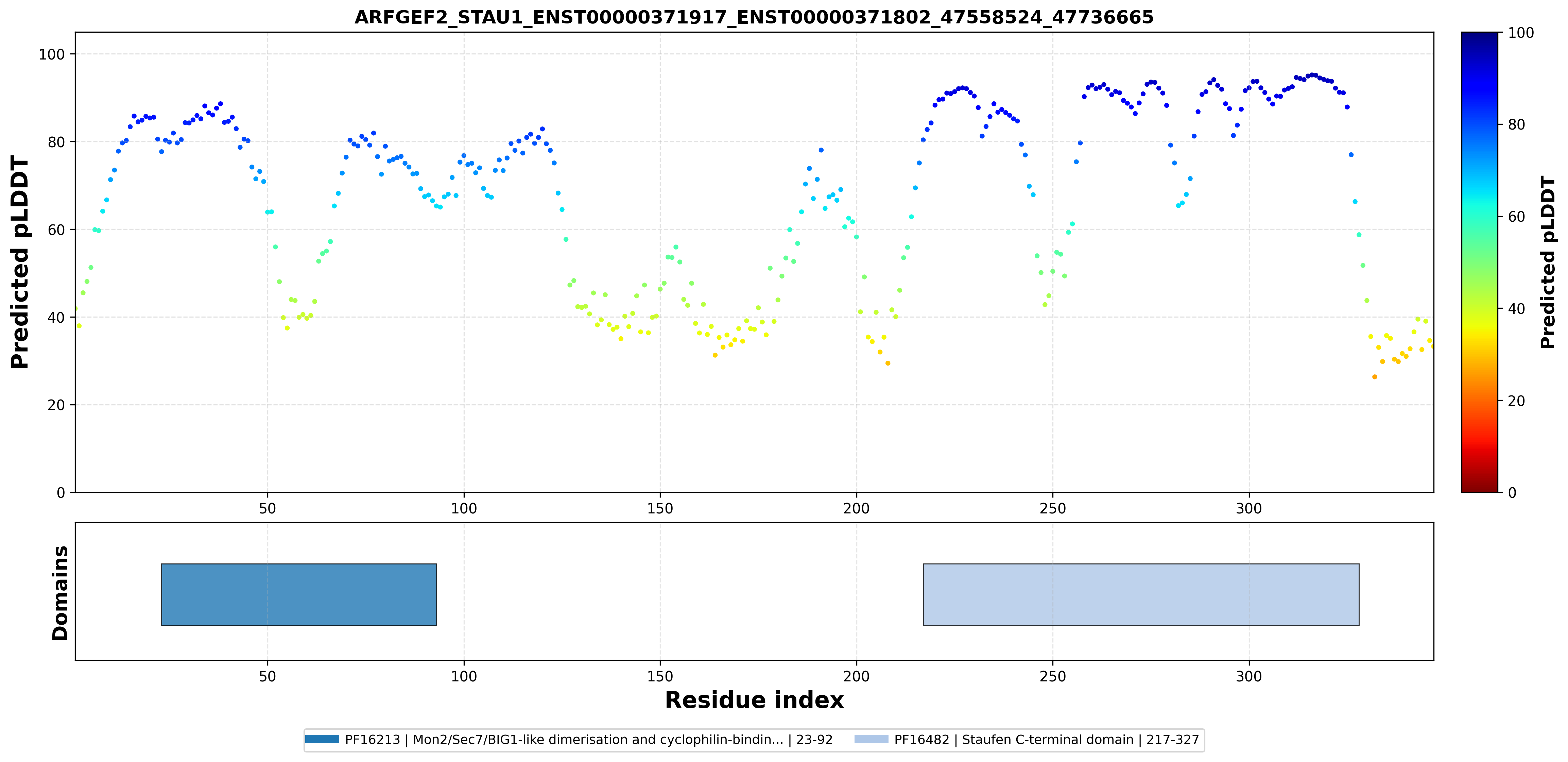The image size is (1568, 762).
Task: Click the left Predicted pLDDT y-axis label
Action: tap(19, 262)
